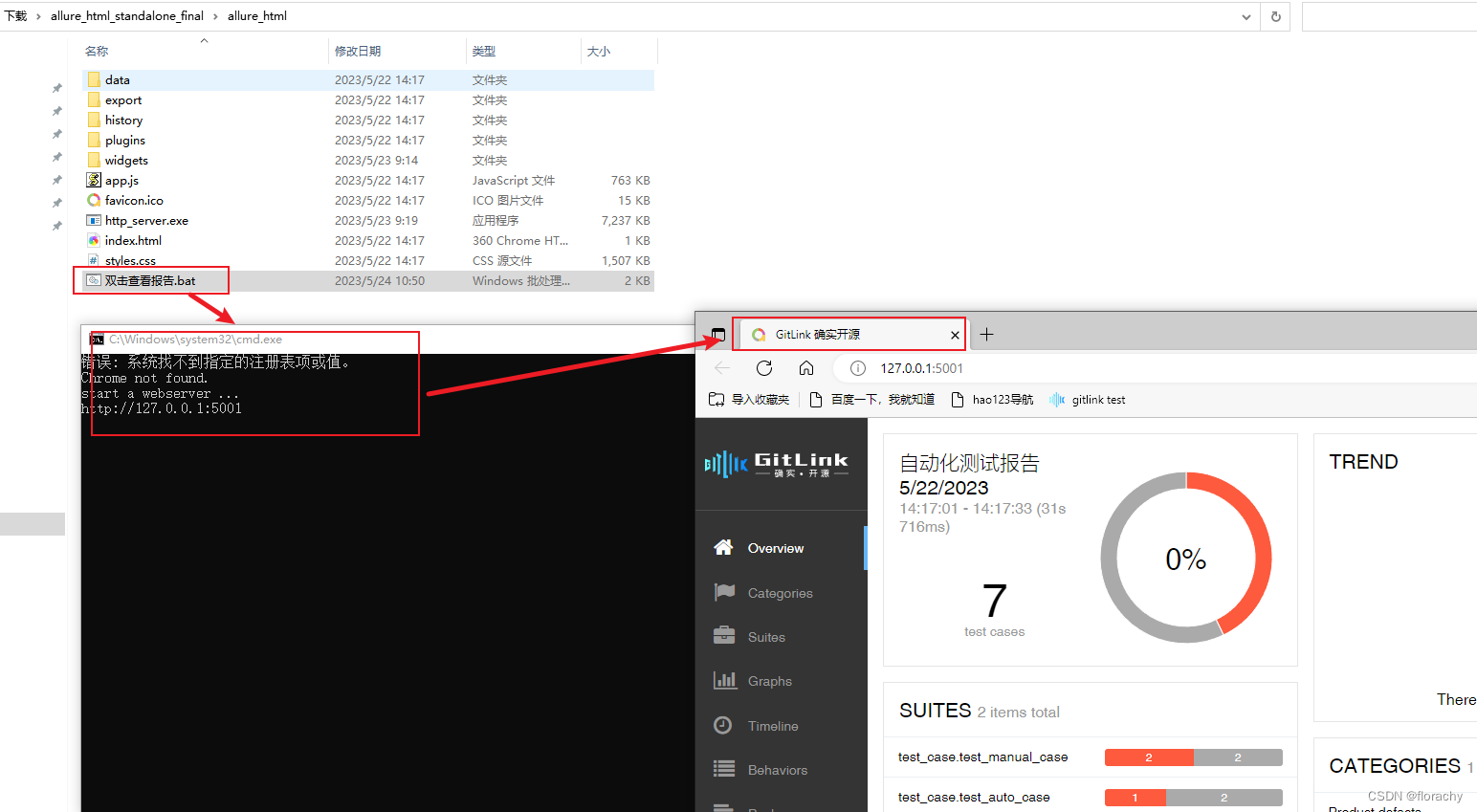The height and width of the screenshot is (812, 1477).
Task: Open a new browser tab
Action: pyautogui.click(x=987, y=334)
